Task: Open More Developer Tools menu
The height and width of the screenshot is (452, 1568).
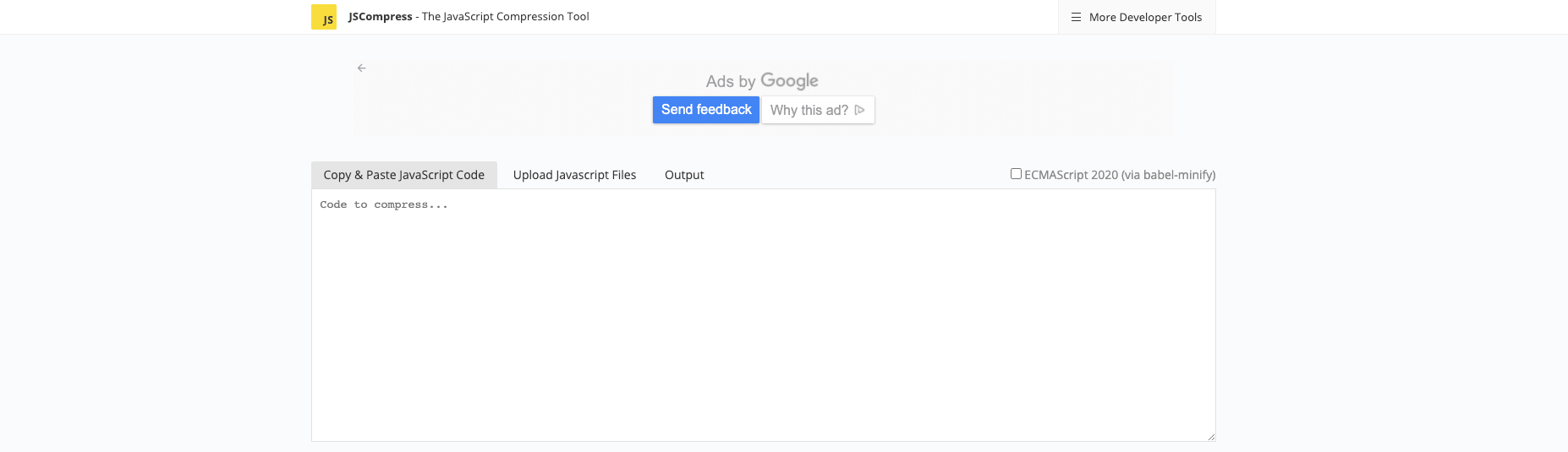Action: tap(1137, 17)
